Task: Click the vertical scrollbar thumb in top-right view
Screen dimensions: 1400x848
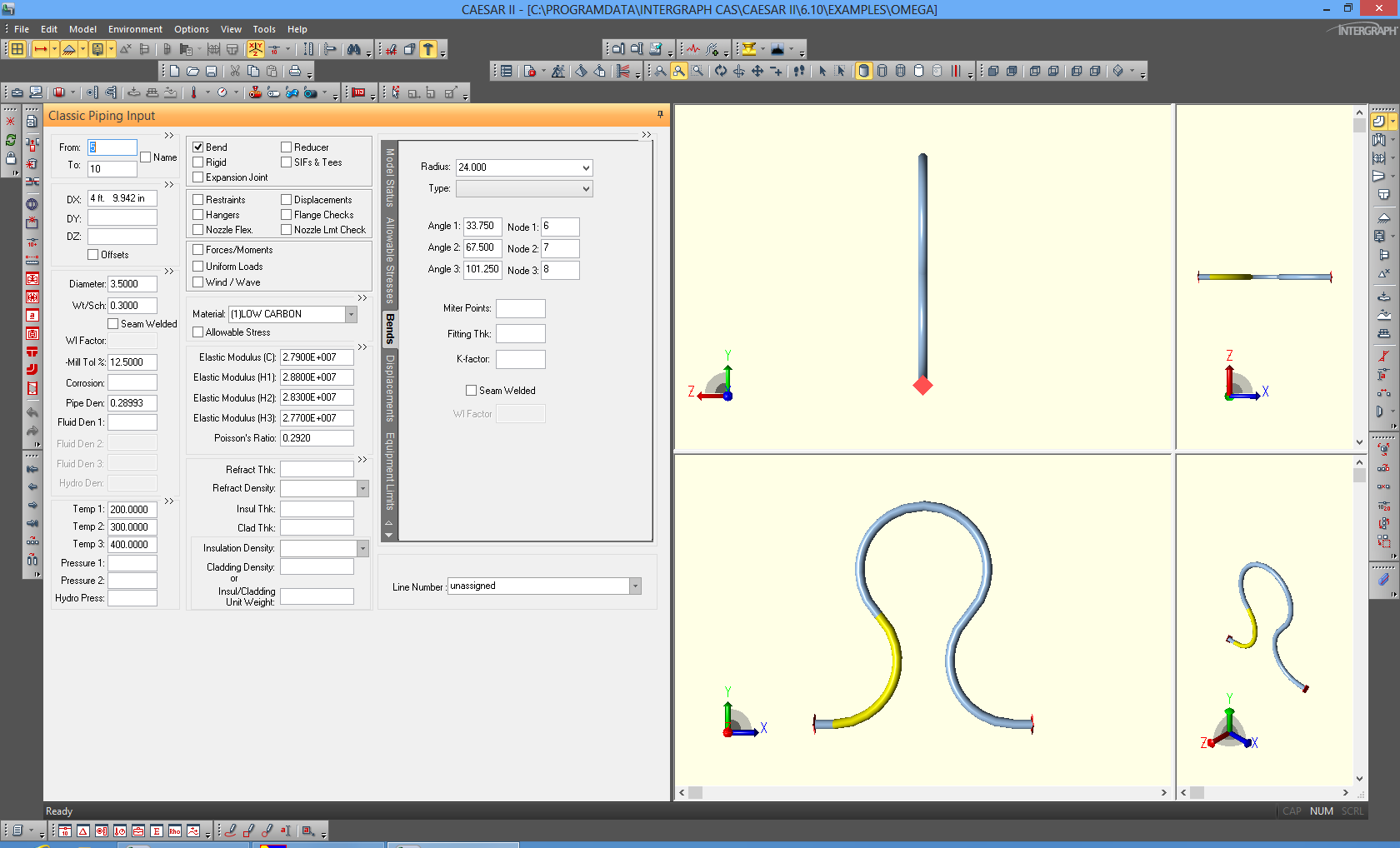Action: [x=1359, y=126]
